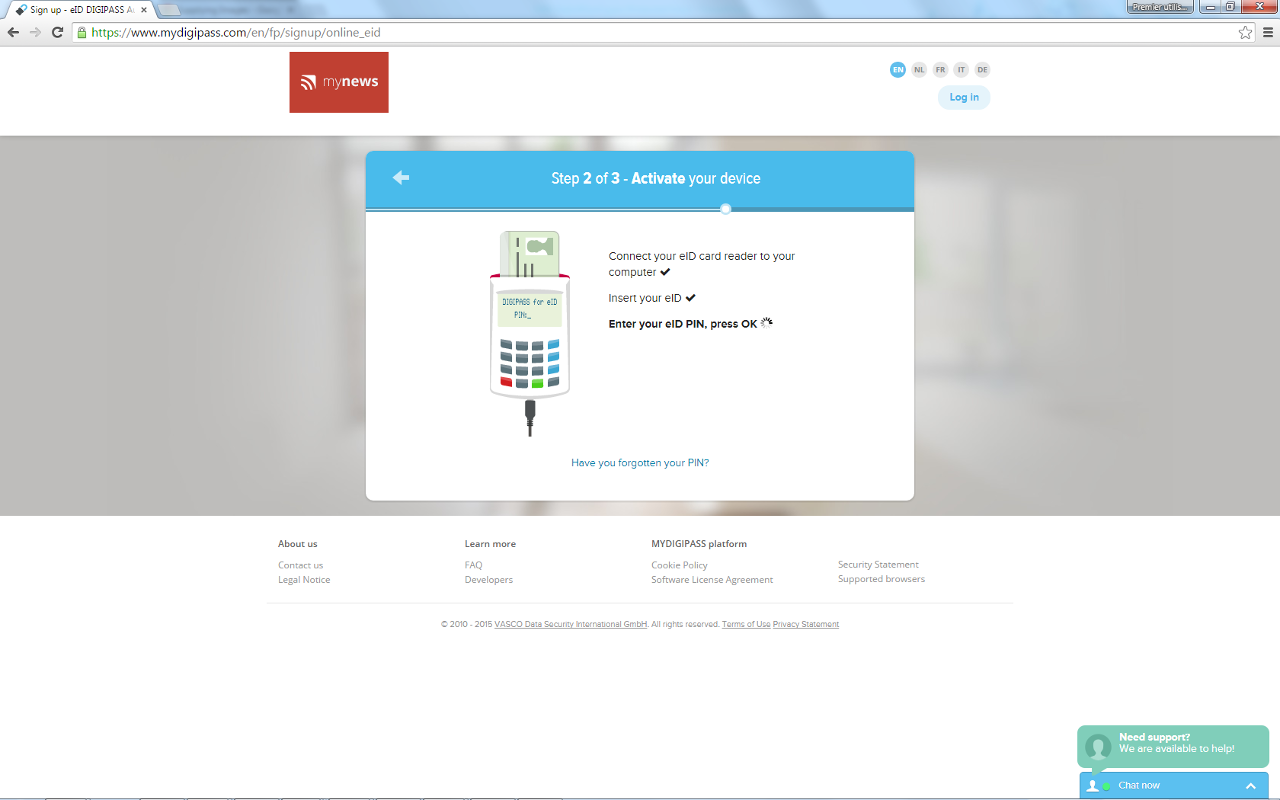Click the Premier utilis... user button in title bar

click(1160, 7)
